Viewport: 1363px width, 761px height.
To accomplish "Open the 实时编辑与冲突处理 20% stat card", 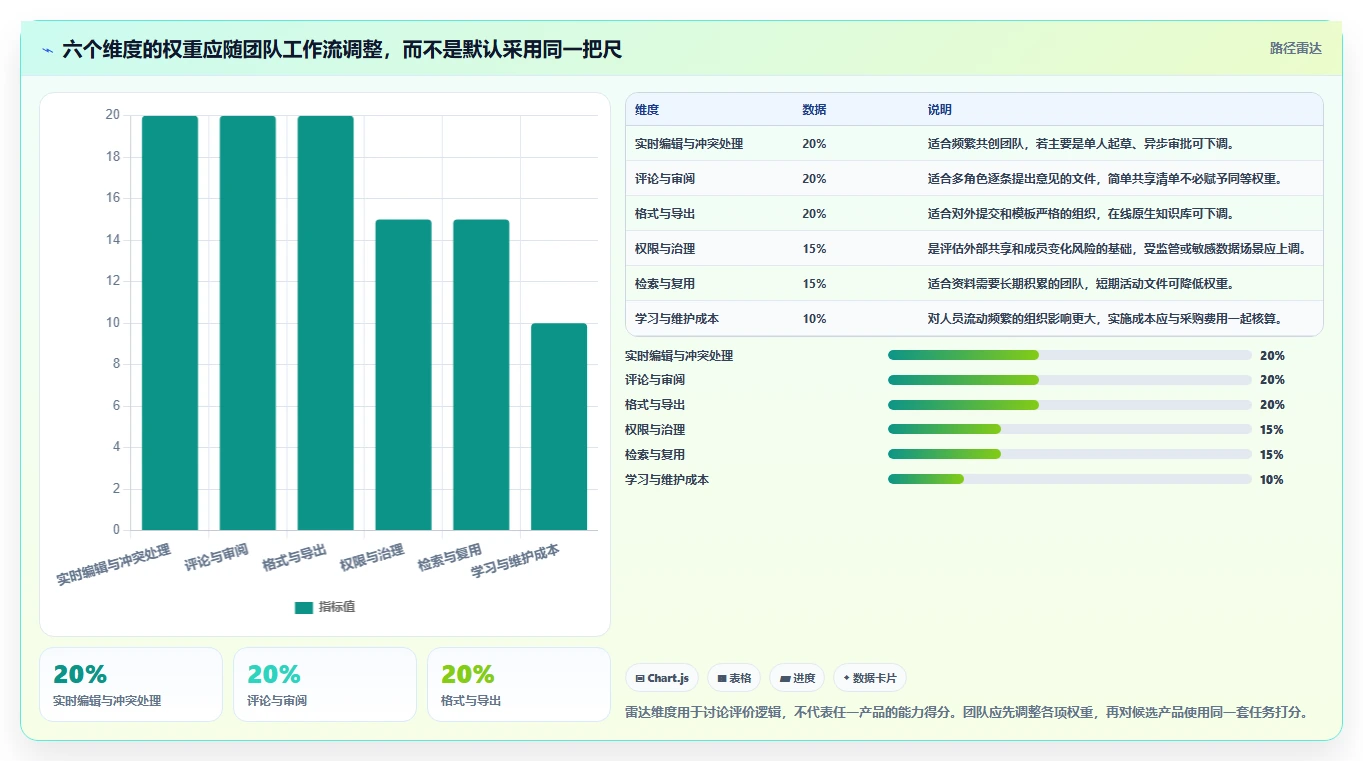I will tap(131, 685).
